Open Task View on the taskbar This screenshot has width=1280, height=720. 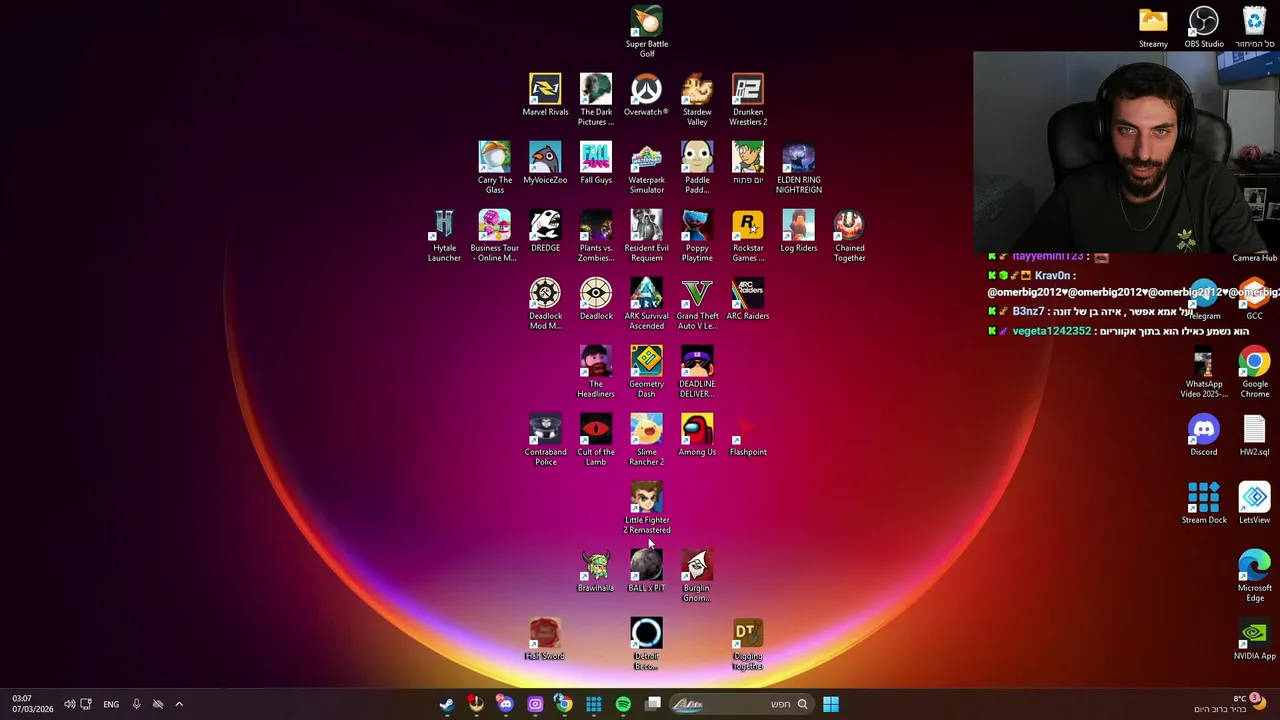click(653, 704)
